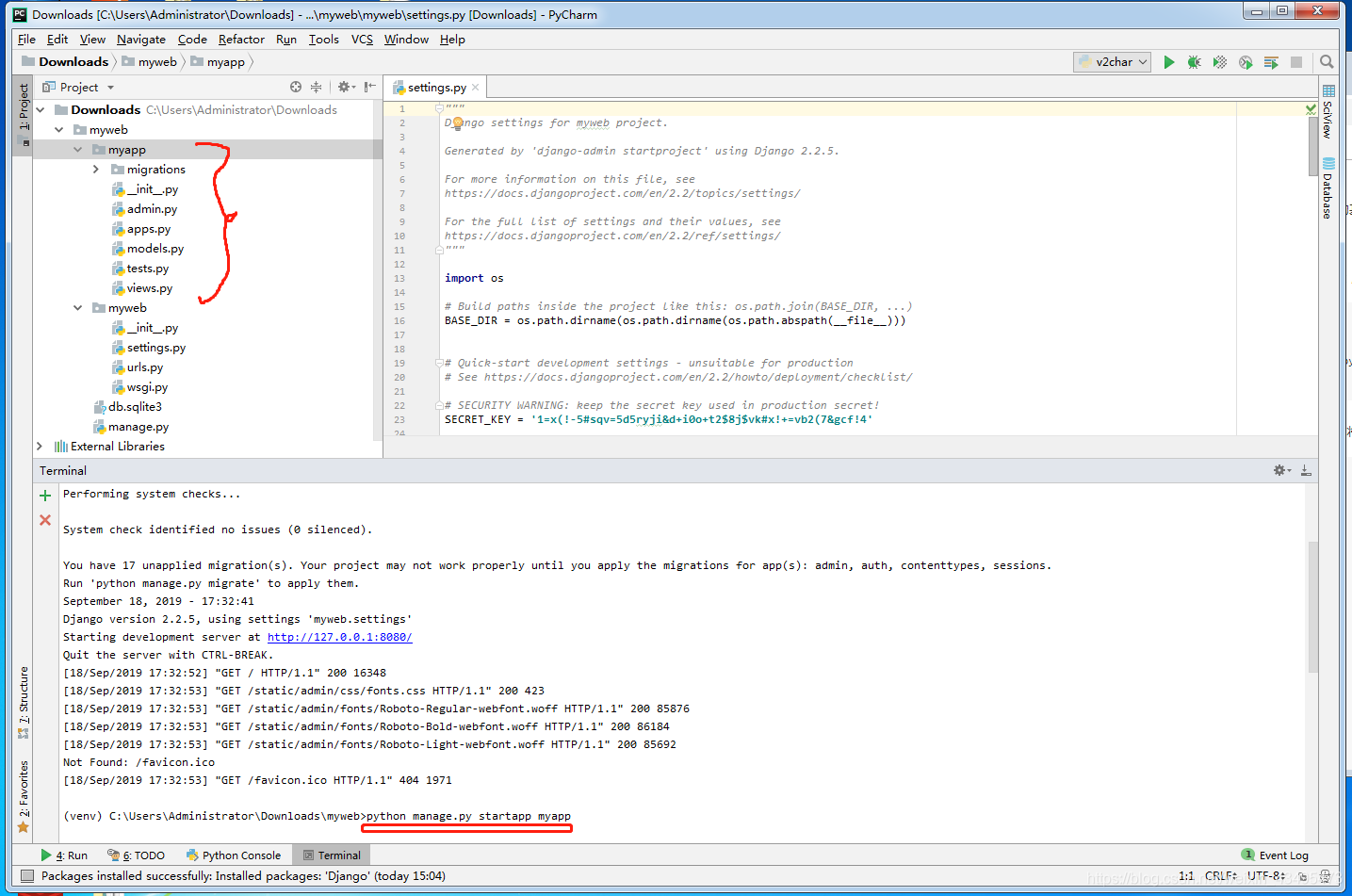Open the Refactor menu
Image resolution: width=1352 pixels, height=896 pixels.
241,40
